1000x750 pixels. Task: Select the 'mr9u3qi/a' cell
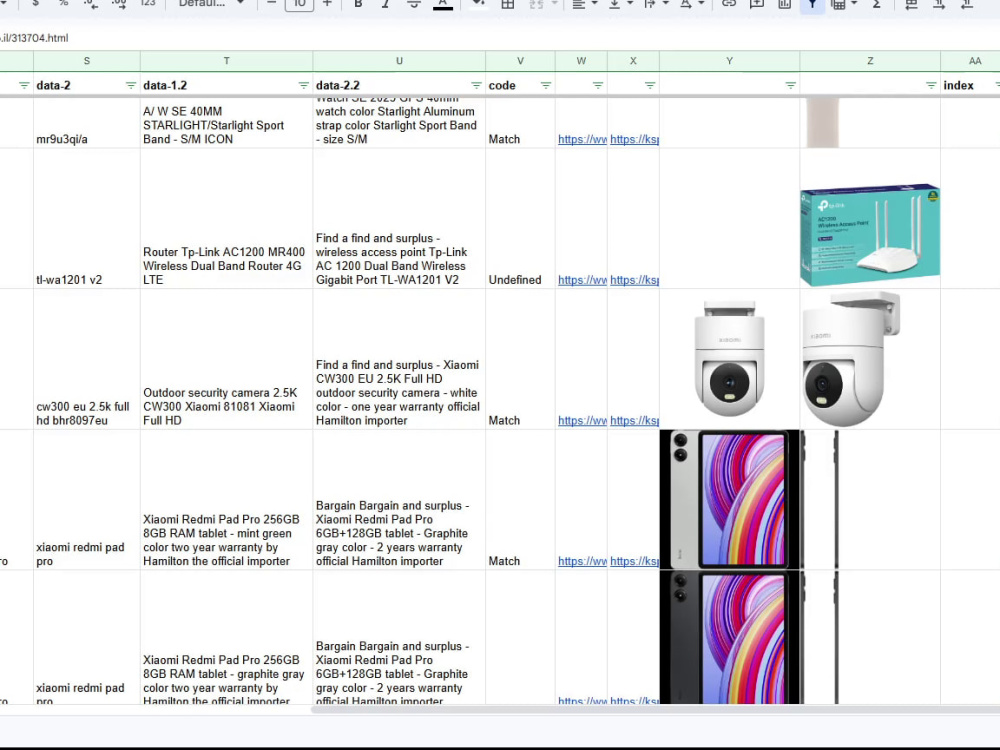point(87,123)
